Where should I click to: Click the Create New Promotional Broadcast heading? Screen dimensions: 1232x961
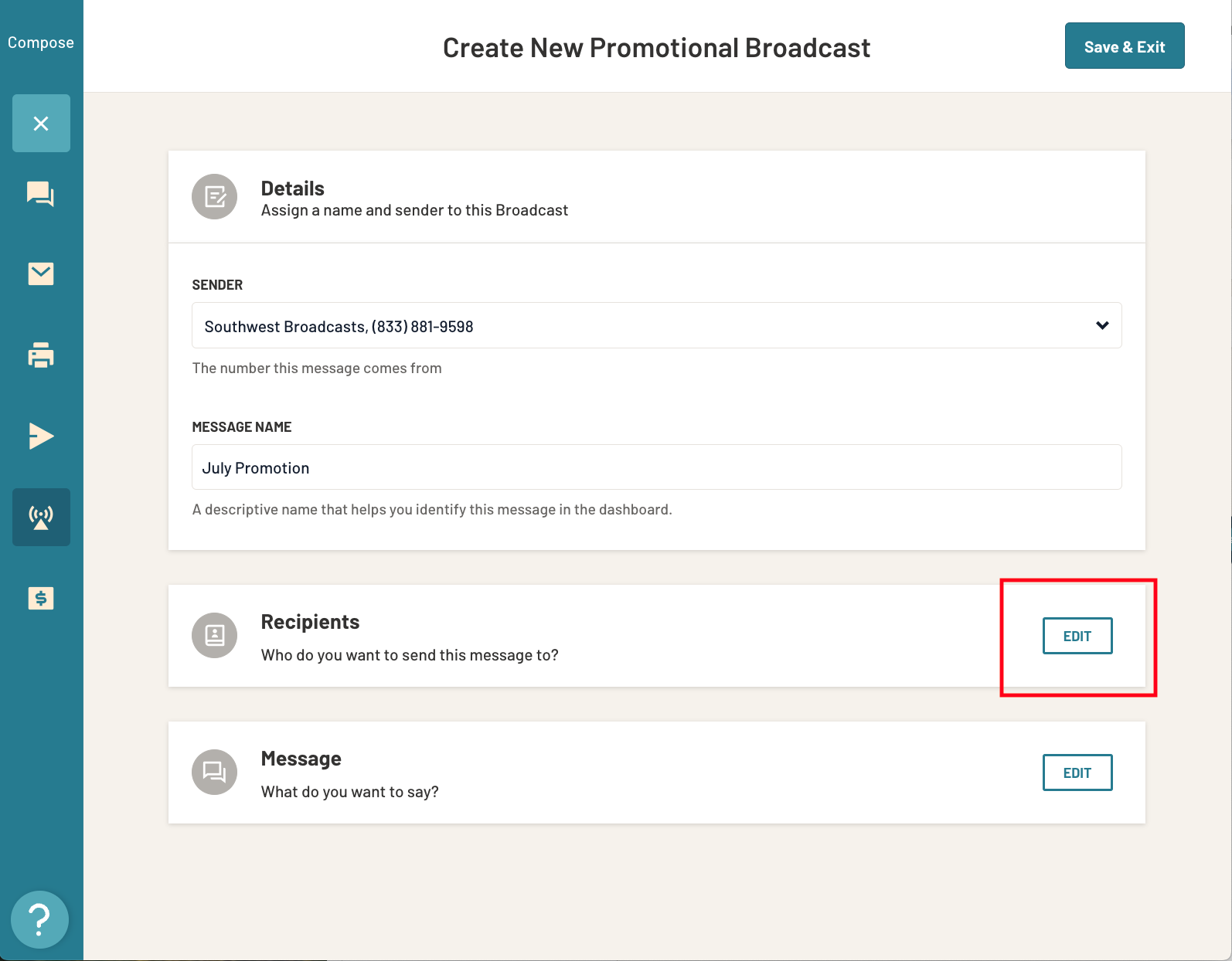coord(656,47)
